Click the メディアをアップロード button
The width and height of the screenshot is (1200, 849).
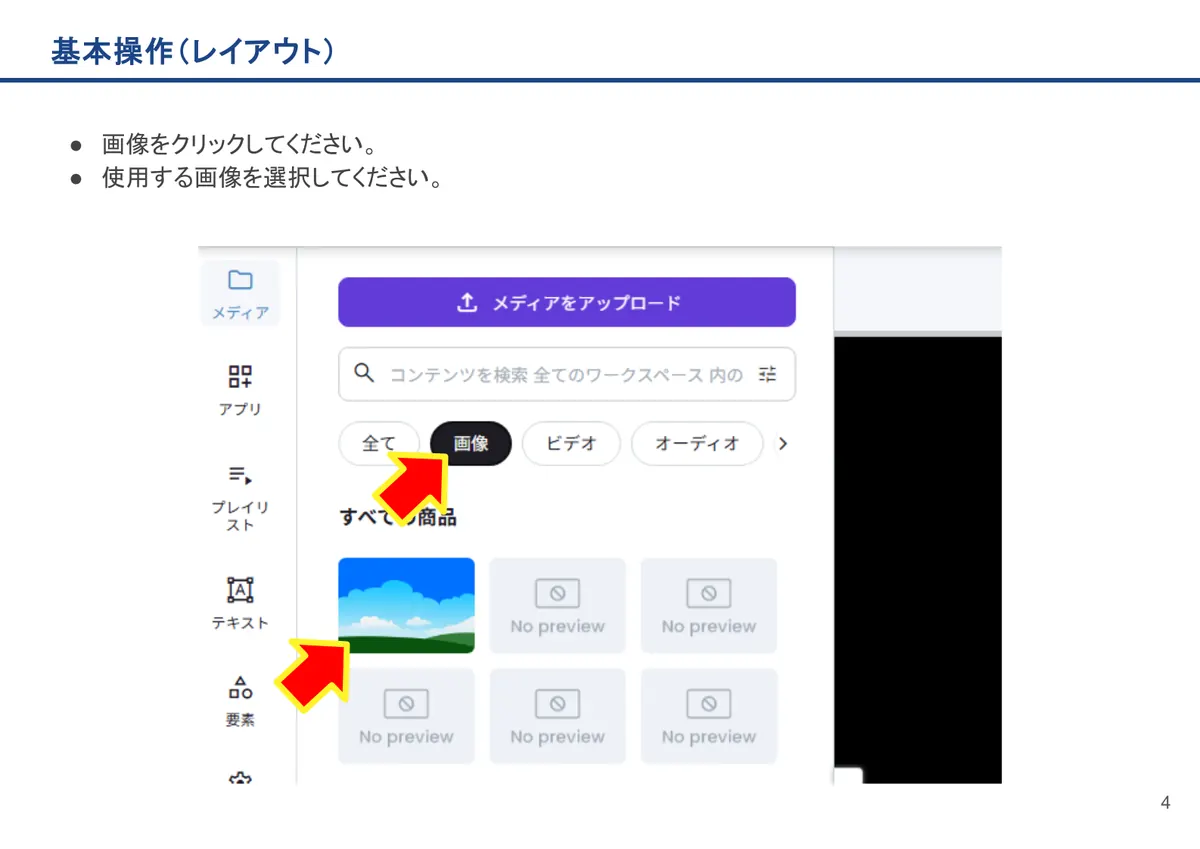(567, 302)
